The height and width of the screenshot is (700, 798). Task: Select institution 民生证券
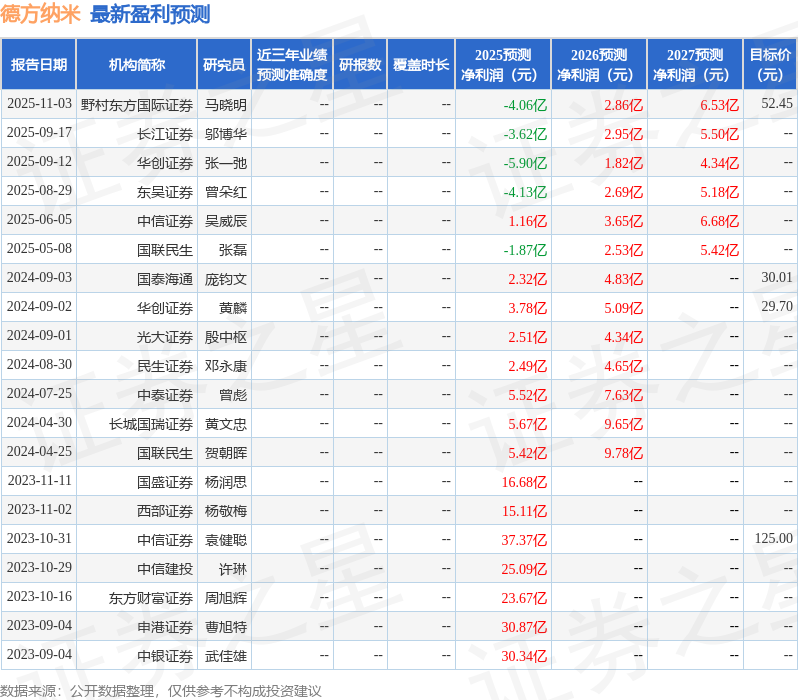pyautogui.click(x=165, y=366)
